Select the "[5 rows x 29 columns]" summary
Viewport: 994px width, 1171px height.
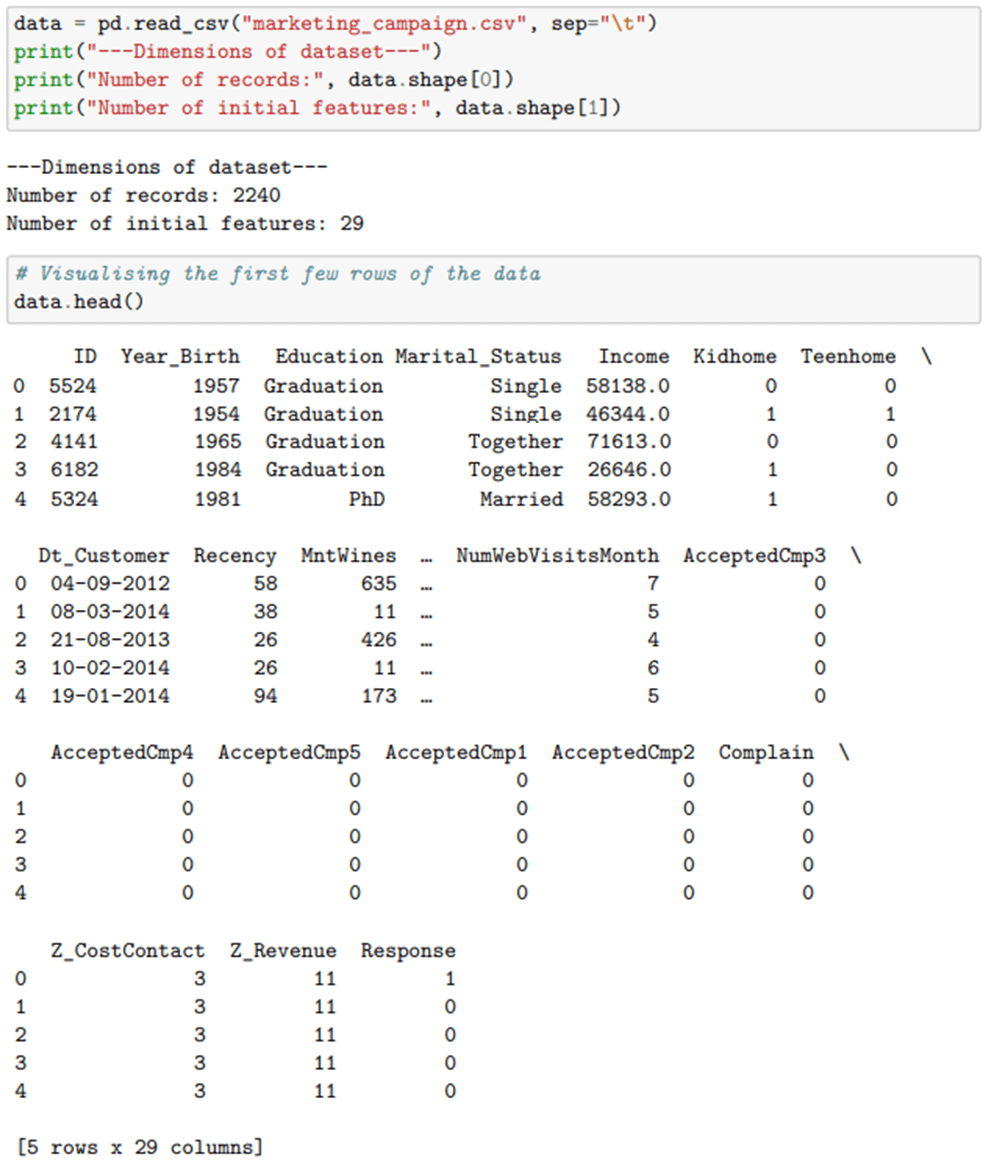coord(140,1148)
